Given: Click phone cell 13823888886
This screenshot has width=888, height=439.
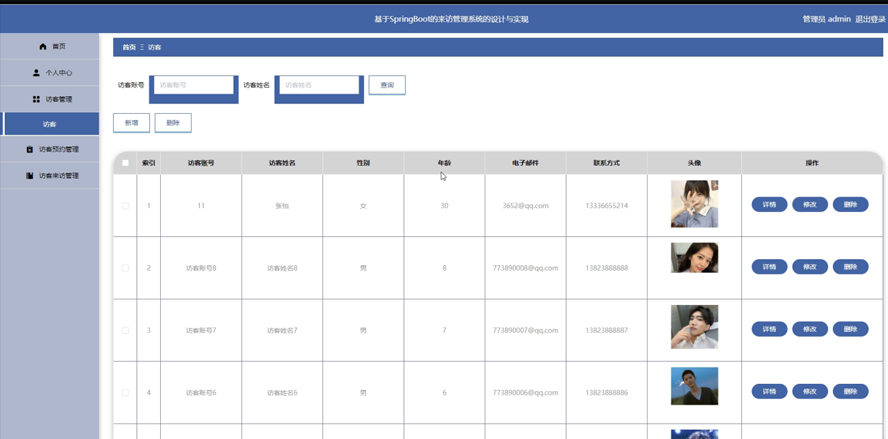Looking at the screenshot, I should [607, 393].
